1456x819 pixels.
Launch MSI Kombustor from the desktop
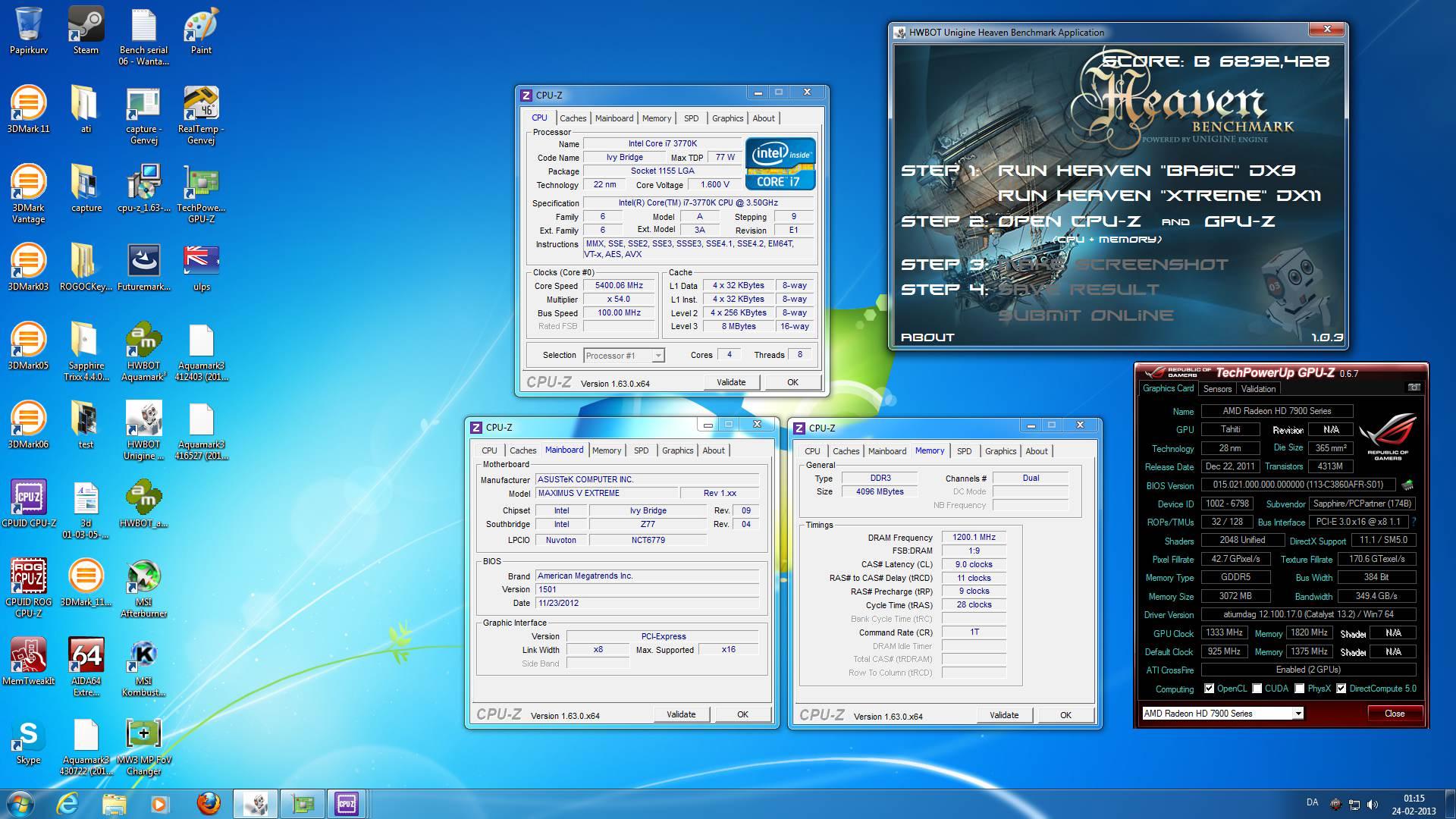[143, 667]
